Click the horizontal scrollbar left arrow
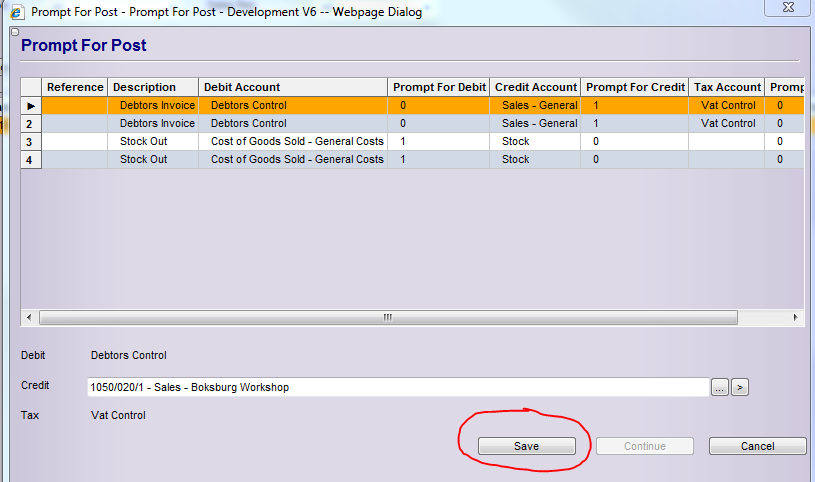Screen dimensions: 815x482 (x=29, y=317)
